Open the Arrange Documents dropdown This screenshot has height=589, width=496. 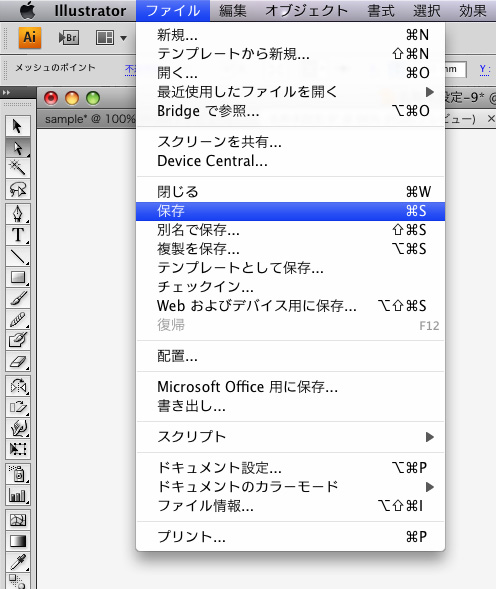point(111,38)
